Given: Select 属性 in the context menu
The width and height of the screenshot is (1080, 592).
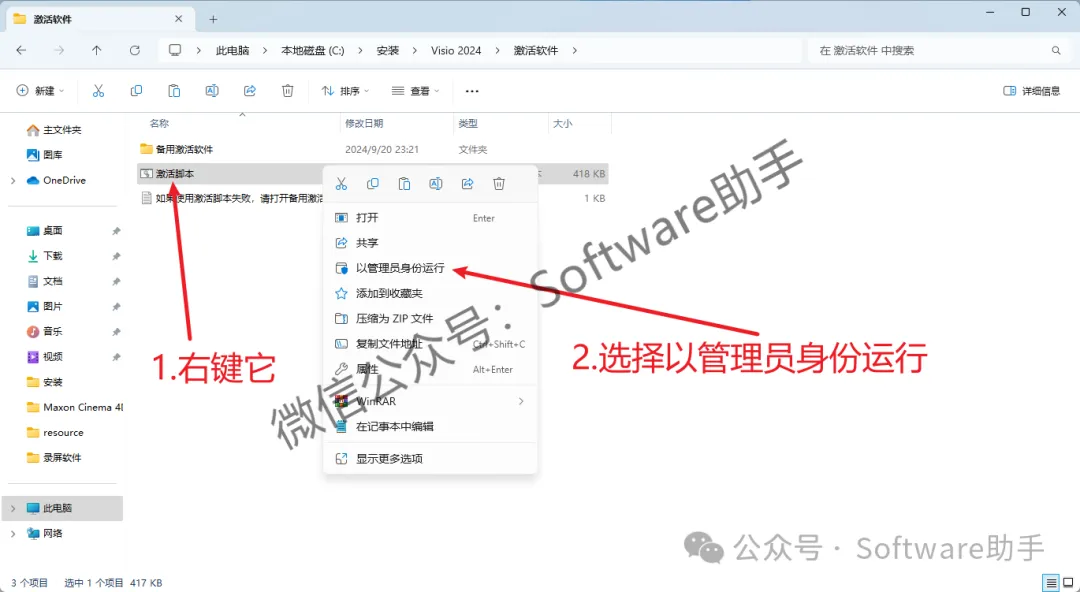Looking at the screenshot, I should point(430,369).
